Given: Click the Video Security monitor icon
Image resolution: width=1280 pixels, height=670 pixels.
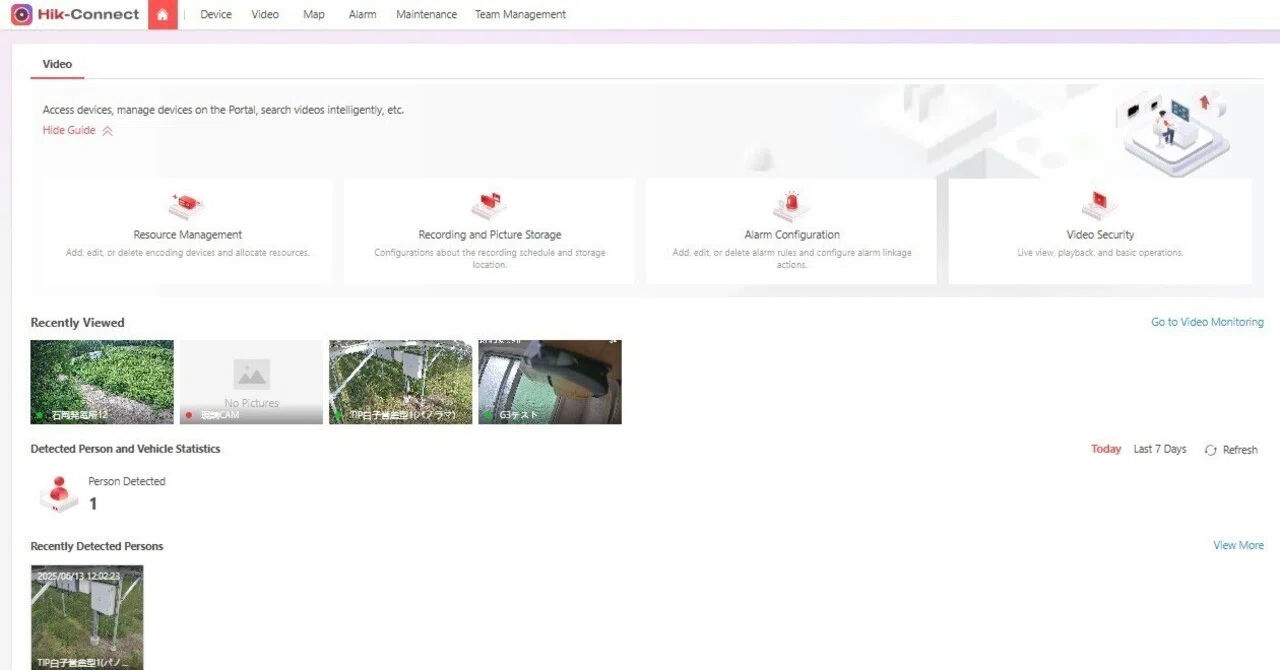Looking at the screenshot, I should 1099,206.
